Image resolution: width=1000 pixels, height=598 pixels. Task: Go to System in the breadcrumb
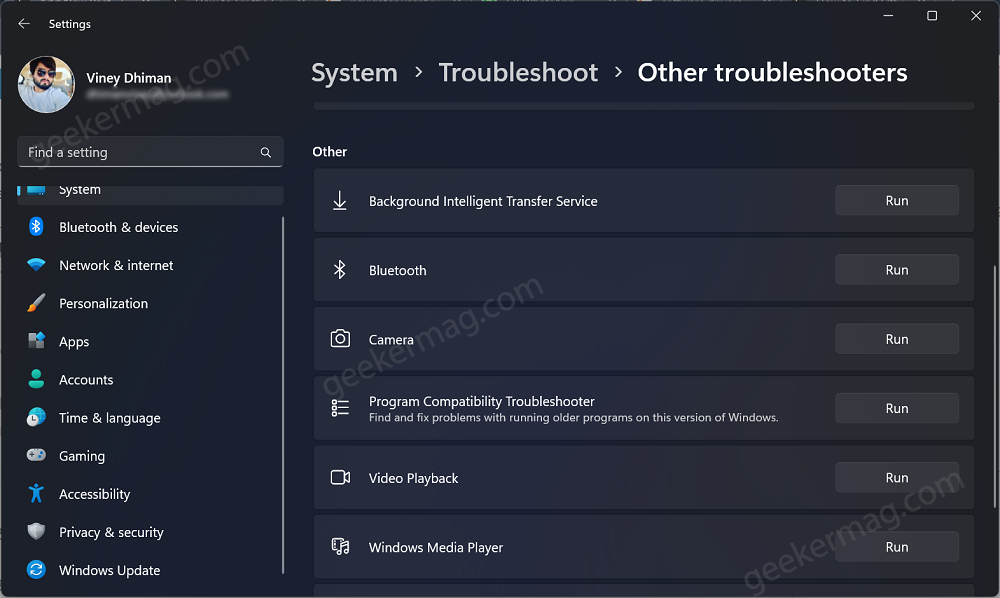(355, 73)
